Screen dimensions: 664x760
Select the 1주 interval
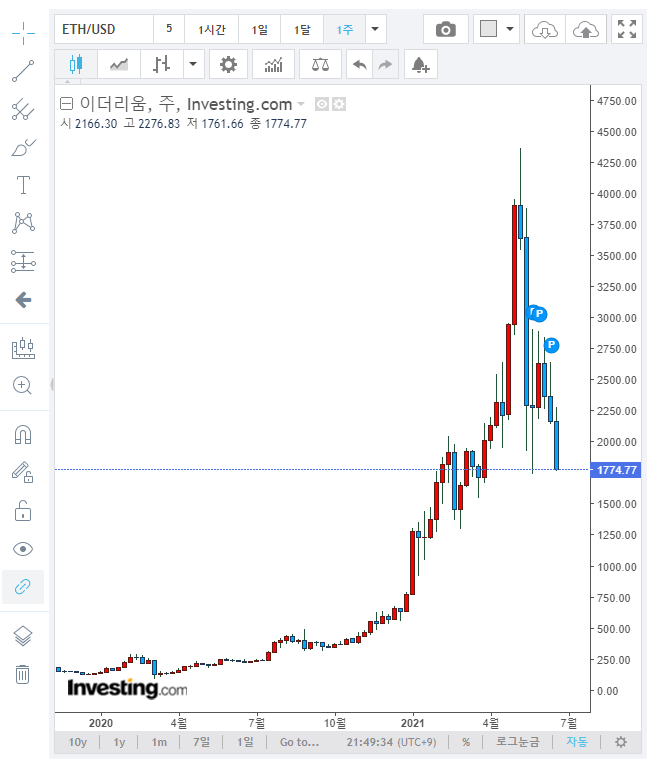(x=345, y=30)
